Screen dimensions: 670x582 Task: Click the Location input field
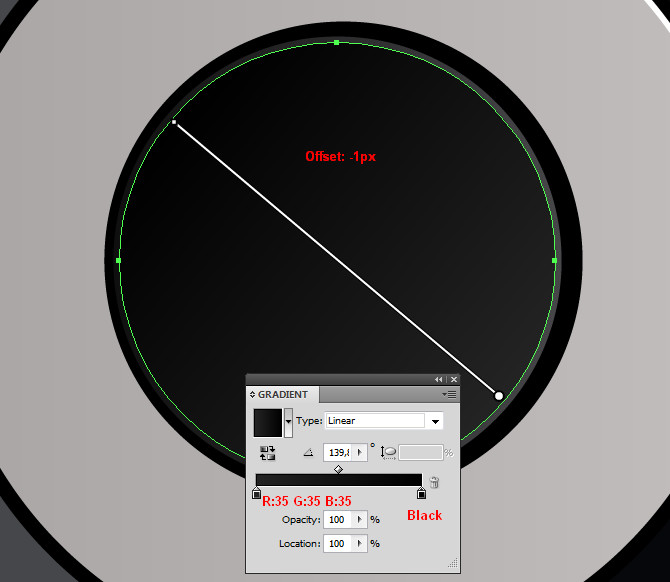(x=338, y=544)
